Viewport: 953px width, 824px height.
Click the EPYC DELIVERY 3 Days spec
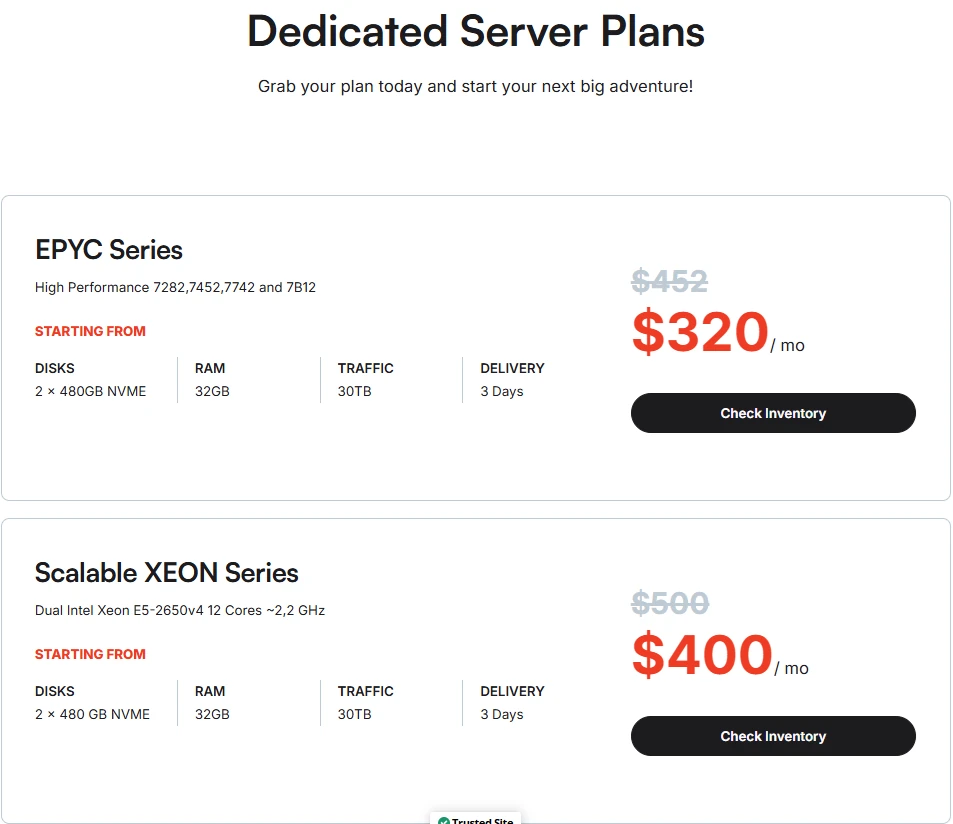(x=512, y=380)
